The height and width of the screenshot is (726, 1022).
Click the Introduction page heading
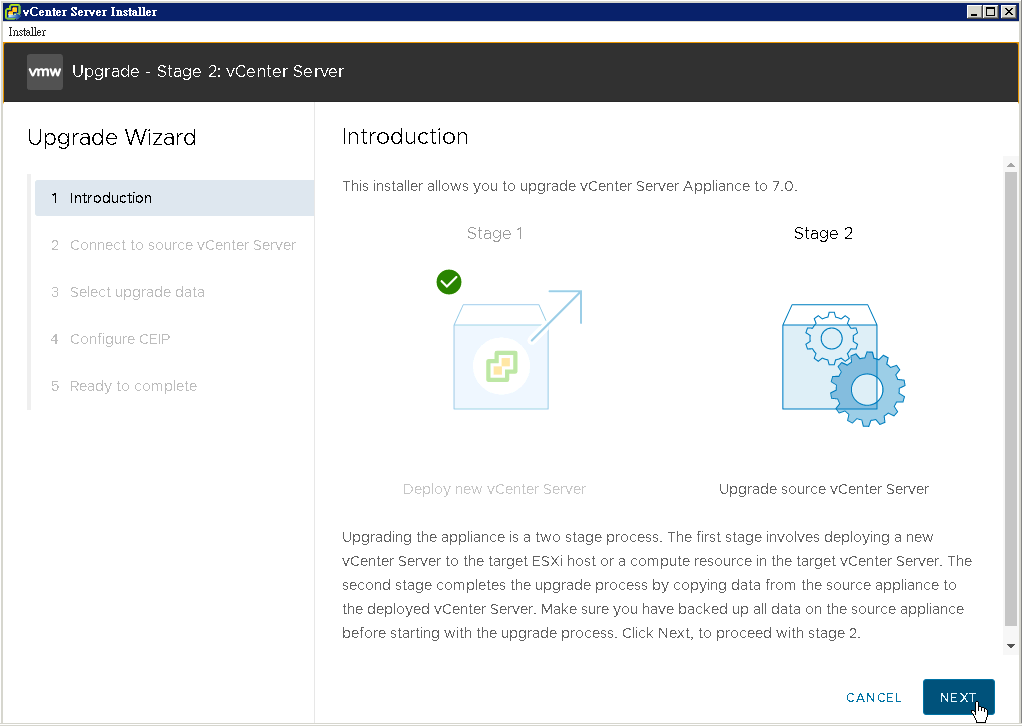click(405, 136)
